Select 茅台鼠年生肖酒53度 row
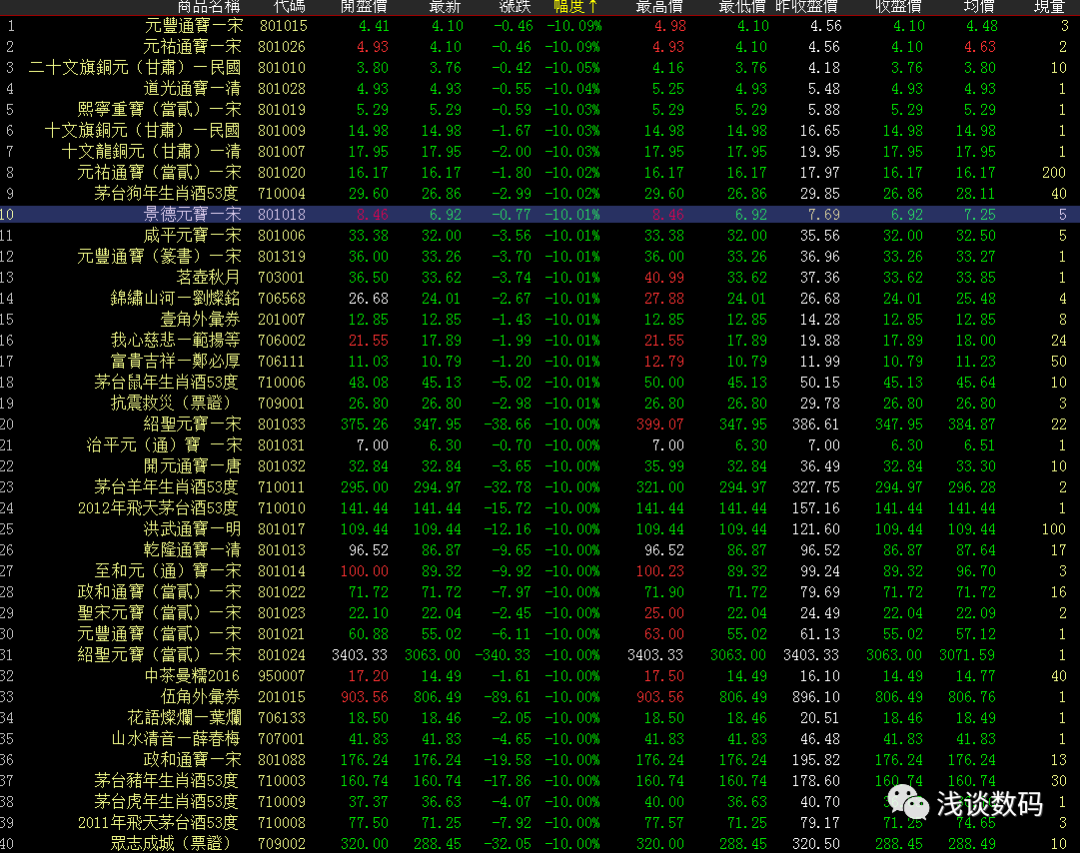Screen dimensions: 1080x853 540,382
